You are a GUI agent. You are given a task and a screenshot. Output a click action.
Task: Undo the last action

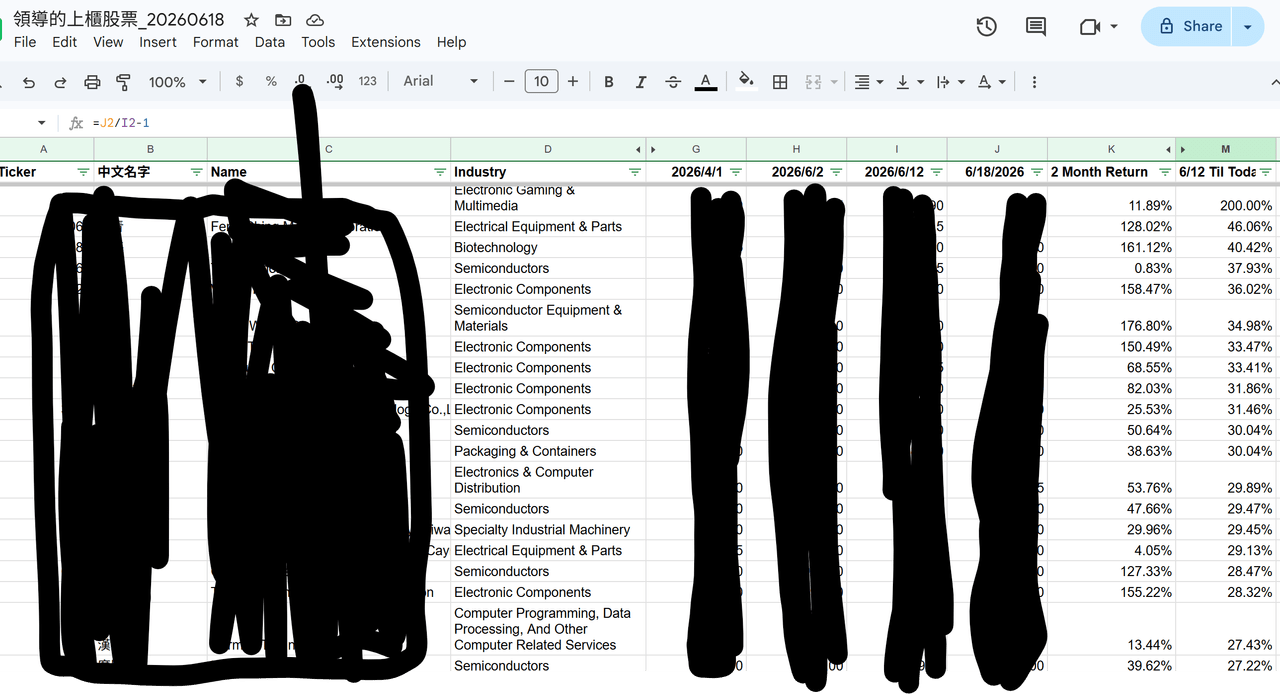(29, 82)
